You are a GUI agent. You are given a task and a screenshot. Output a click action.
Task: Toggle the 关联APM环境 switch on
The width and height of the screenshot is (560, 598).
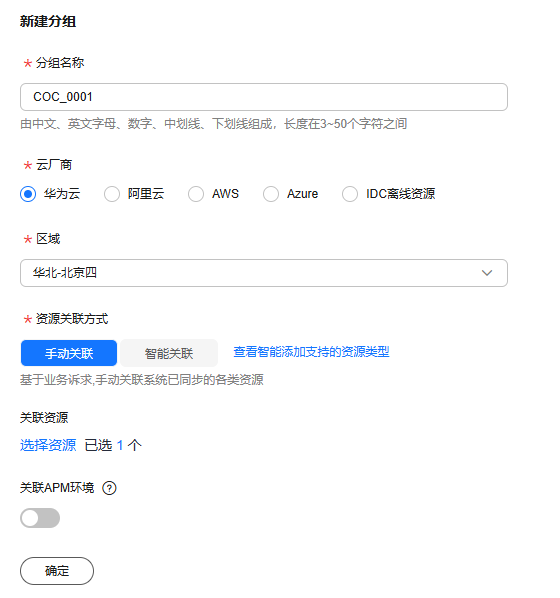(x=40, y=518)
